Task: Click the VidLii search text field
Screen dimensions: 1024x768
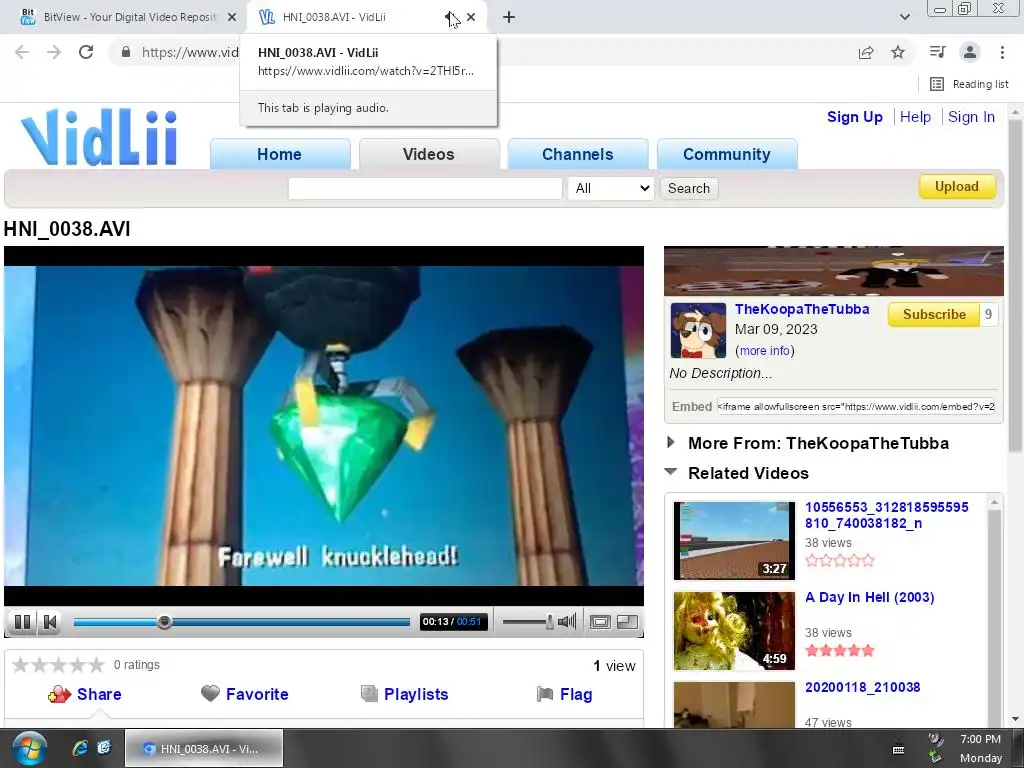Action: click(425, 189)
